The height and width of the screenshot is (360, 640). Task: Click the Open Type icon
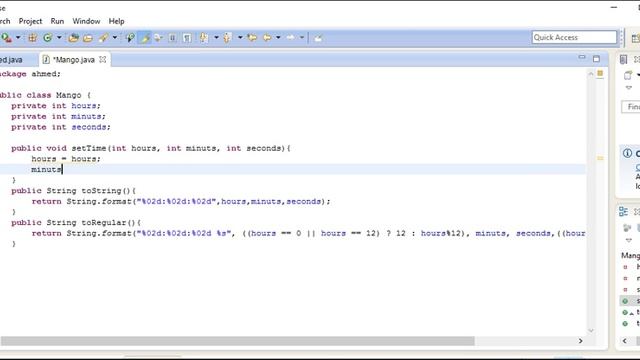73,38
